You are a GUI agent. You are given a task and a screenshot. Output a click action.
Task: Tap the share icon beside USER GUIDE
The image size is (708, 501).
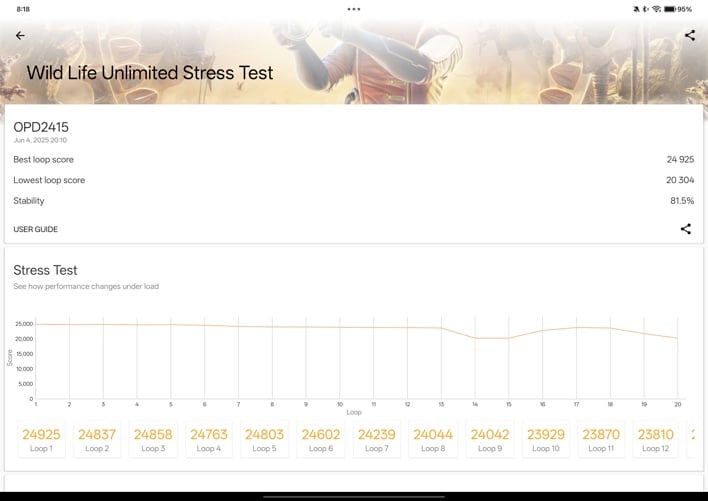[685, 229]
